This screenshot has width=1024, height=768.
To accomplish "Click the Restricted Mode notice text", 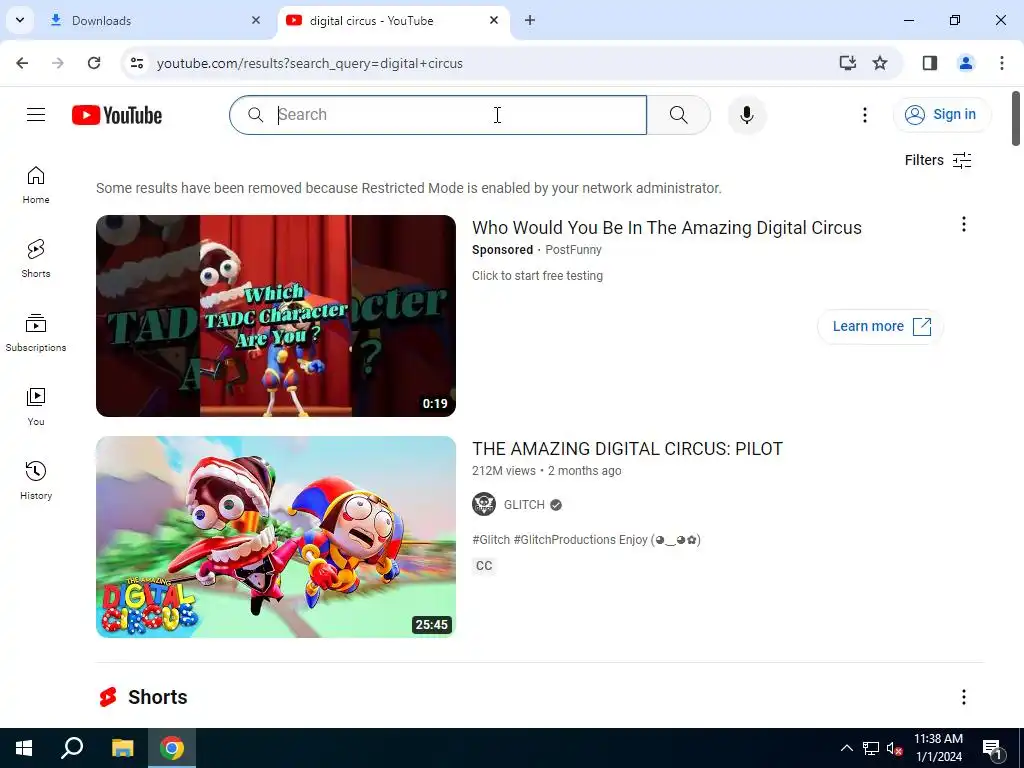I will (x=409, y=188).
